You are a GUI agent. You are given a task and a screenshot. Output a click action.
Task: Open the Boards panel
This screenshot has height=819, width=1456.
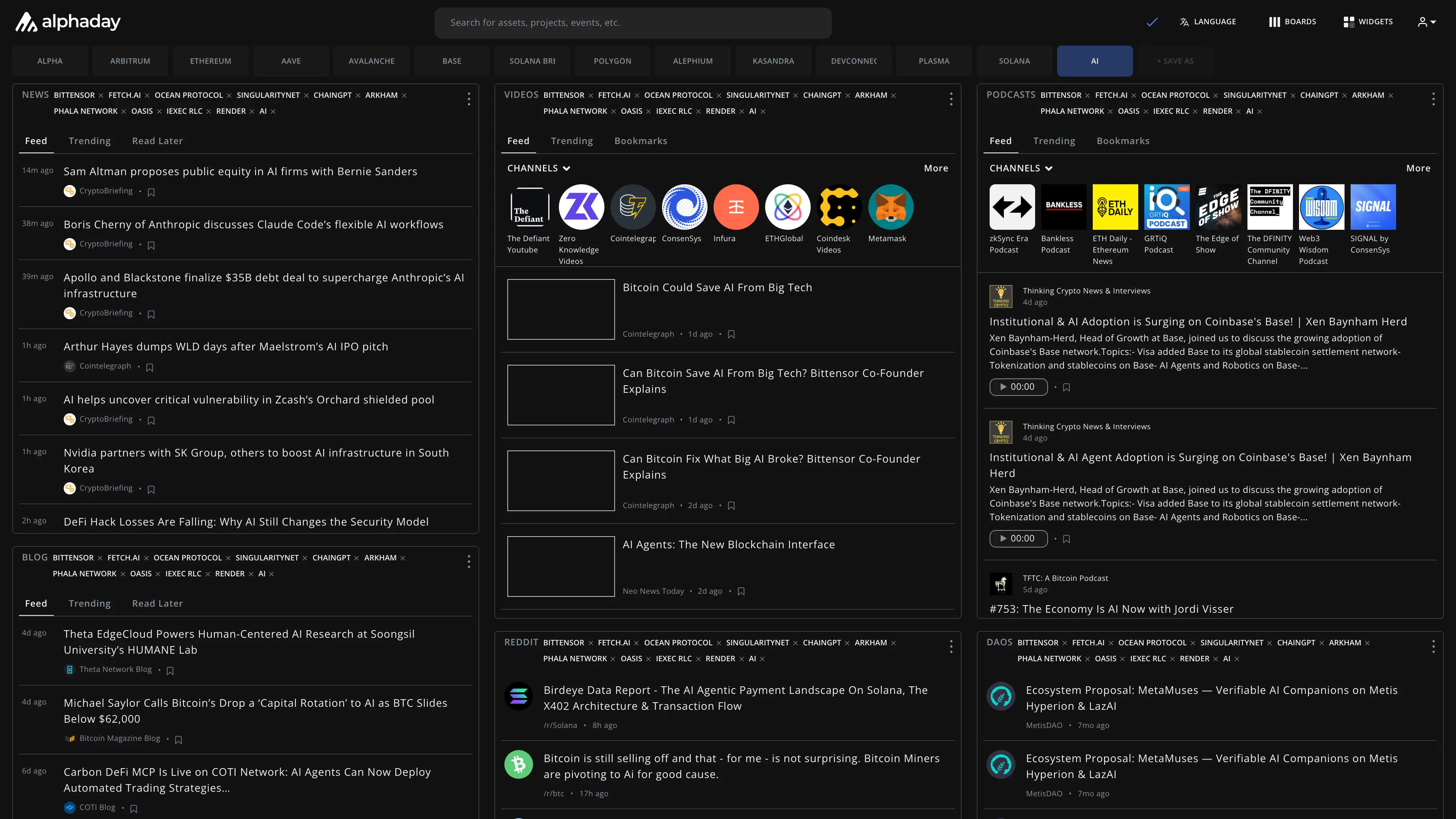pyautogui.click(x=1292, y=22)
